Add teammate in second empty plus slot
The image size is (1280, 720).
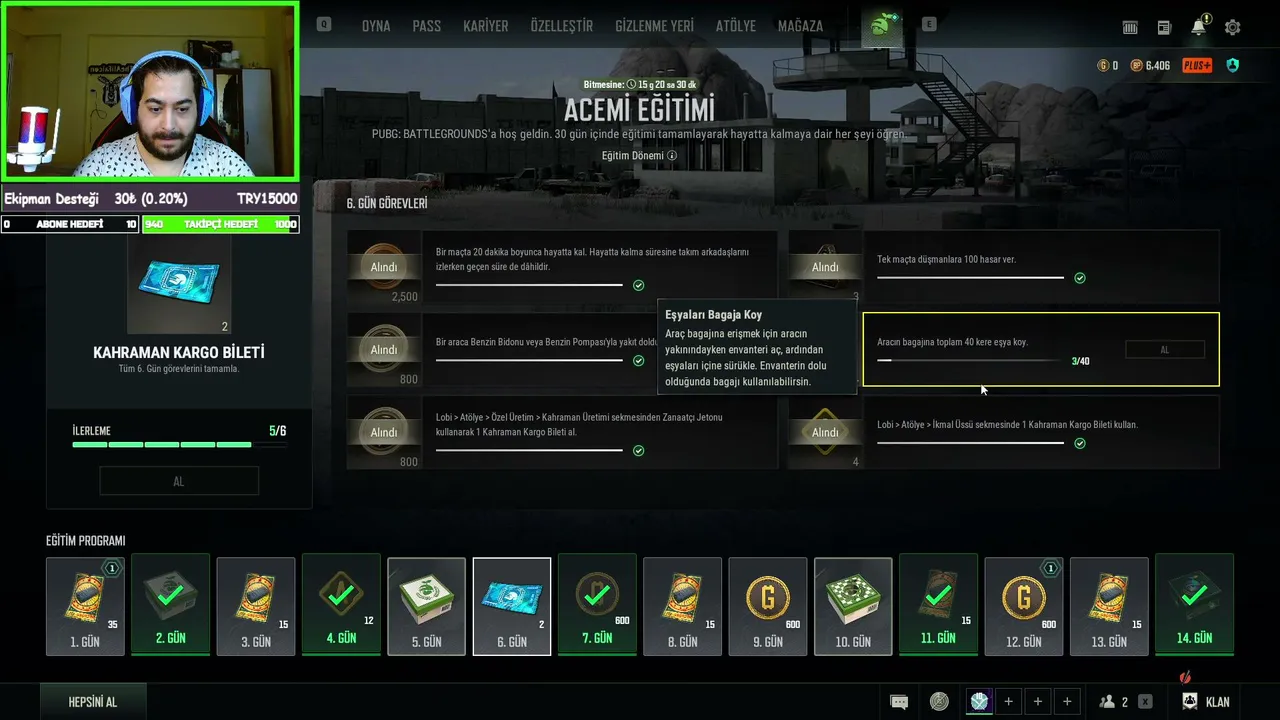1038,702
